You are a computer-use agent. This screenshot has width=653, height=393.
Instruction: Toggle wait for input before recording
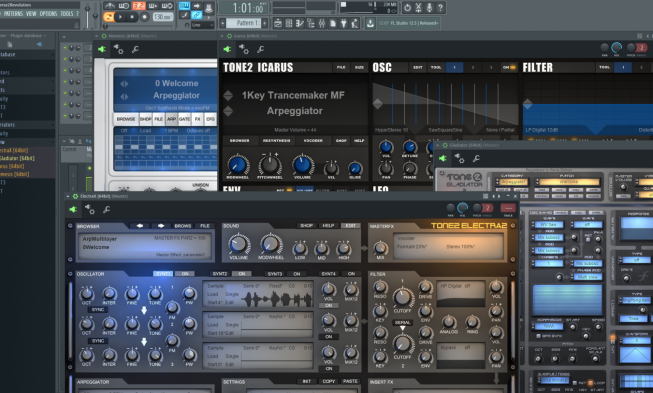point(124,6)
